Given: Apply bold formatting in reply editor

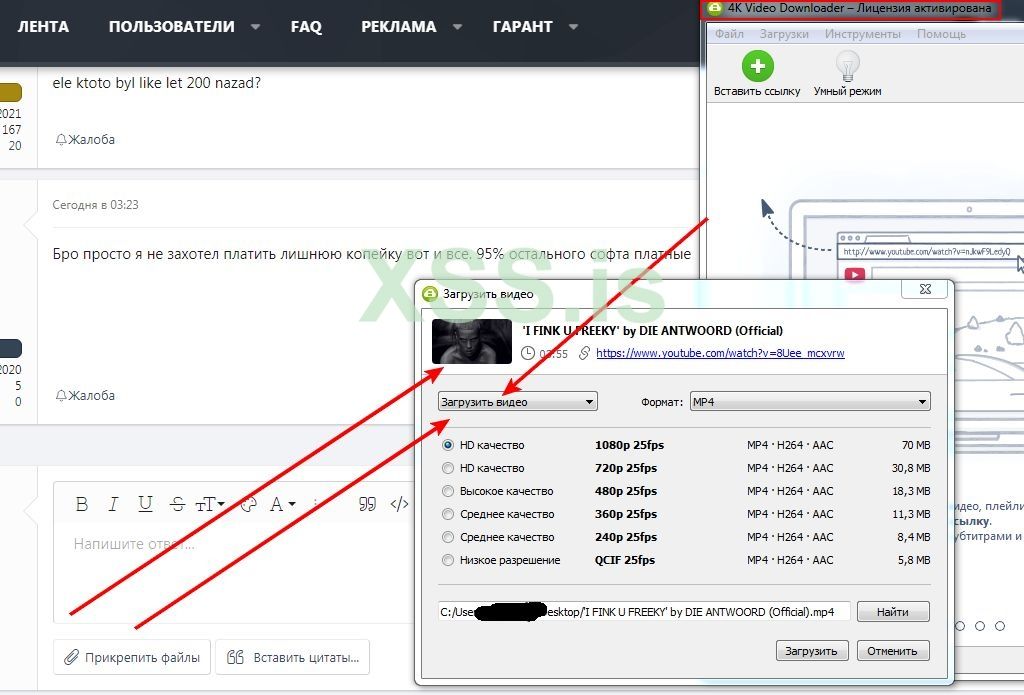Looking at the screenshot, I should click(82, 504).
